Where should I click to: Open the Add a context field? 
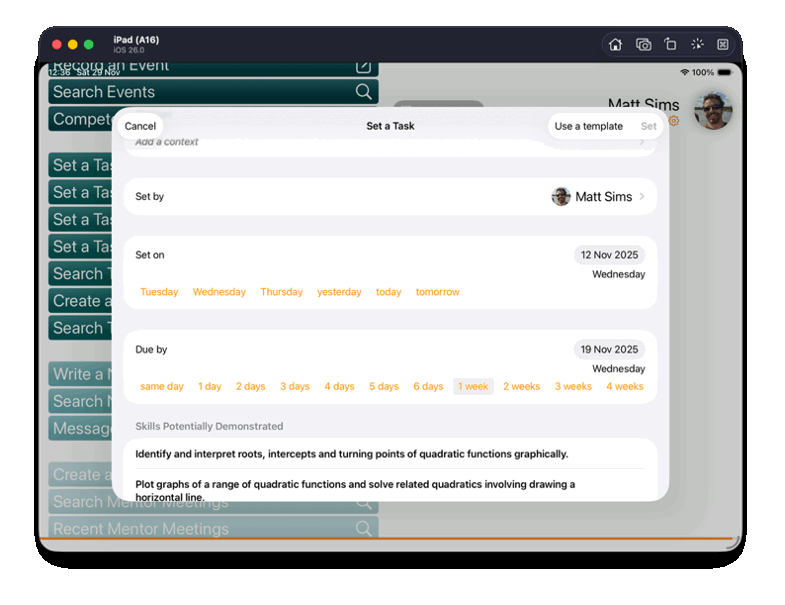click(x=390, y=143)
